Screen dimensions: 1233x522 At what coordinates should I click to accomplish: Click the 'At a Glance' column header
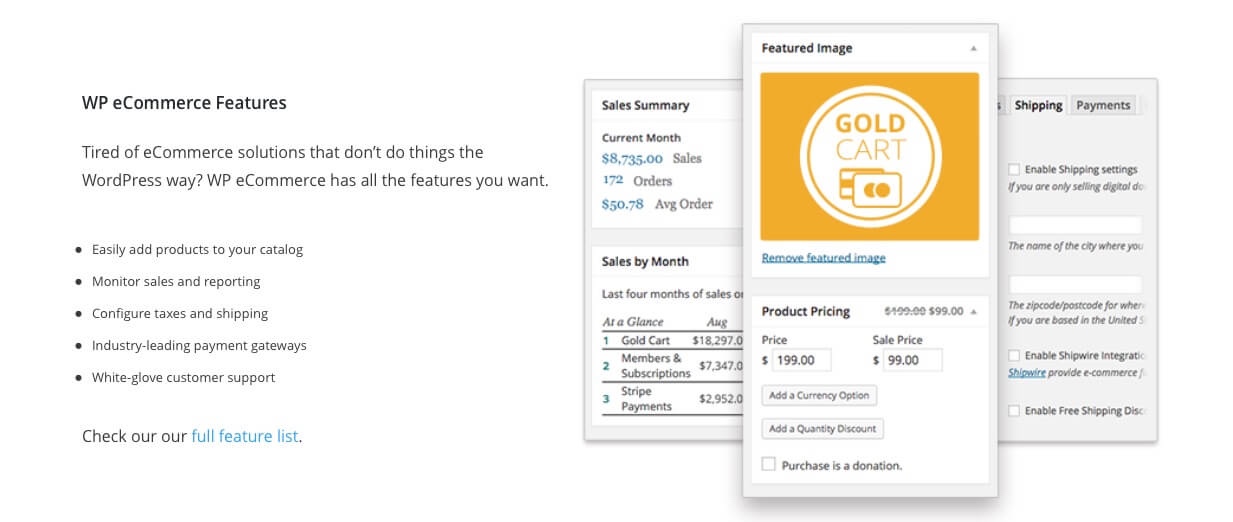coord(633,323)
